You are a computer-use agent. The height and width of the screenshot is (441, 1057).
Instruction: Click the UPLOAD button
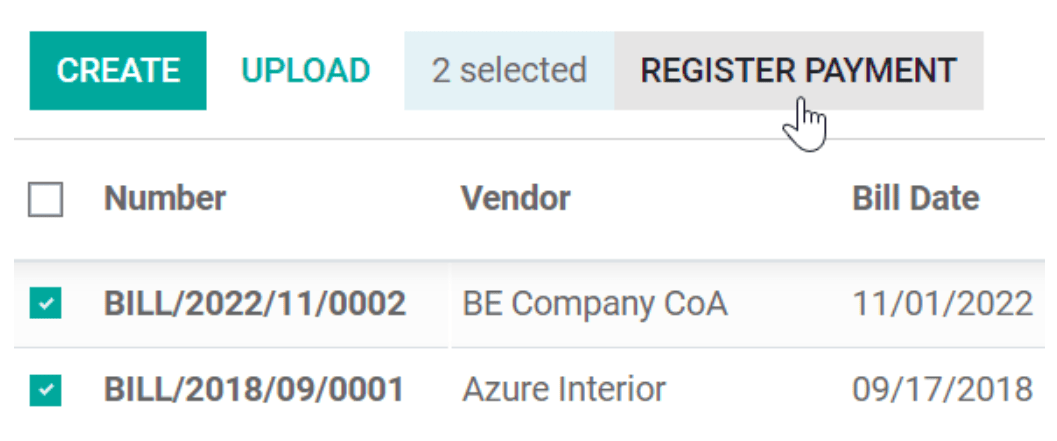306,71
